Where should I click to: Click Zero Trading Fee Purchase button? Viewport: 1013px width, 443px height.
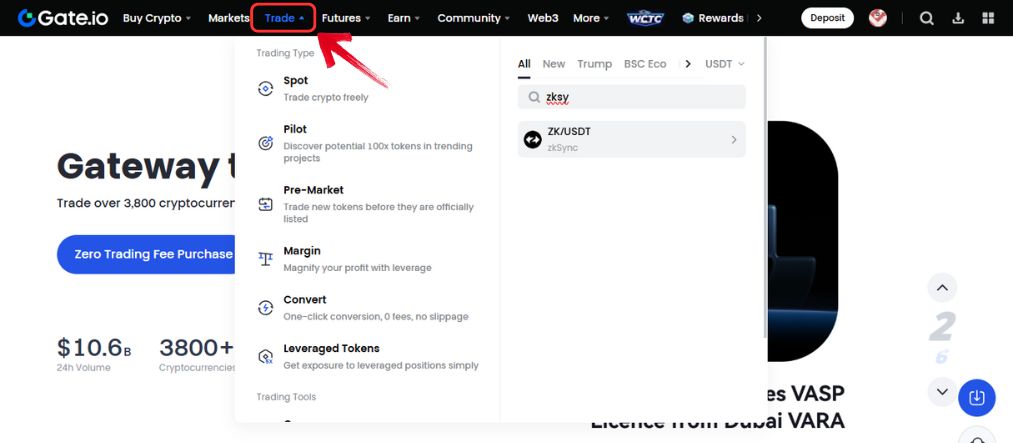(x=146, y=254)
